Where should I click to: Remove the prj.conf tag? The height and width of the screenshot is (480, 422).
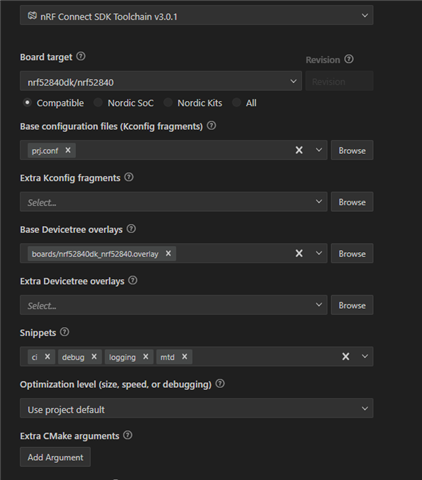pyautogui.click(x=68, y=150)
